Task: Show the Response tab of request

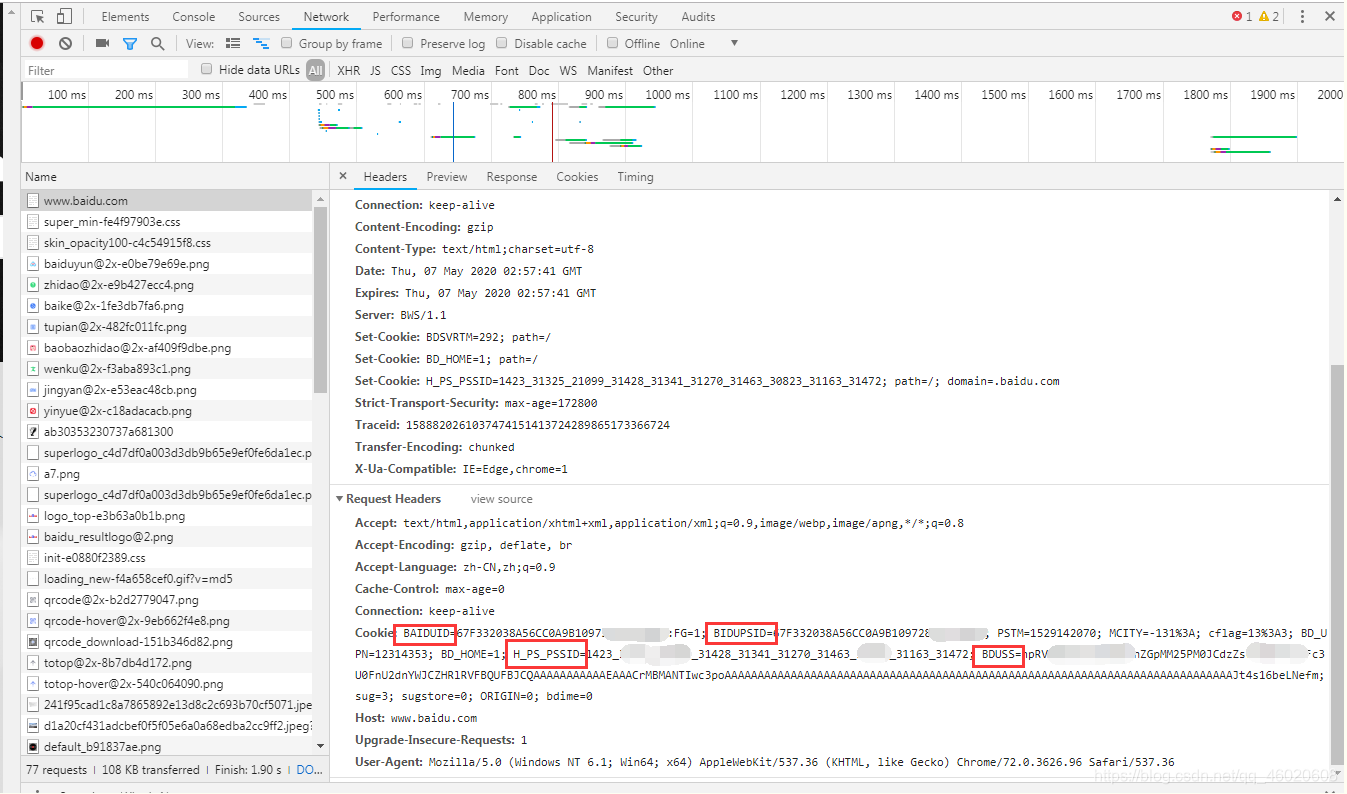Action: [512, 177]
